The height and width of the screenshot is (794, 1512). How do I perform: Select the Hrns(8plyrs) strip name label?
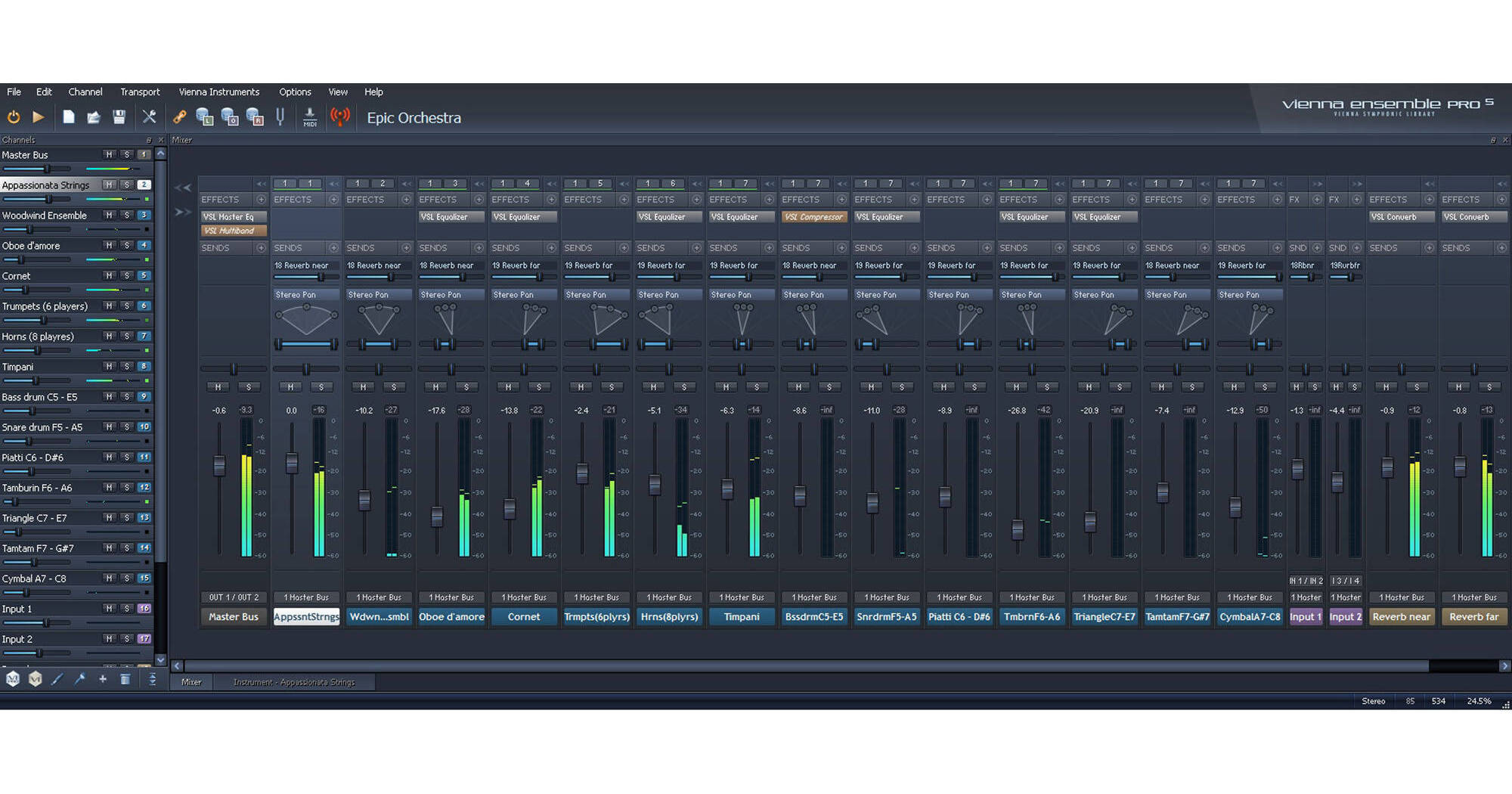pyautogui.click(x=669, y=617)
